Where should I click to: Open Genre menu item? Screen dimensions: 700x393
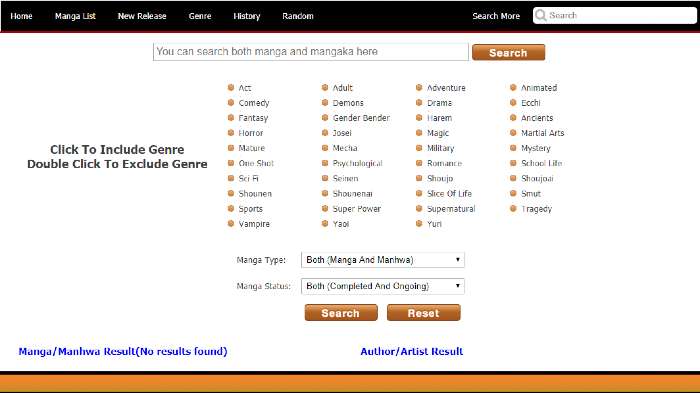coord(200,16)
